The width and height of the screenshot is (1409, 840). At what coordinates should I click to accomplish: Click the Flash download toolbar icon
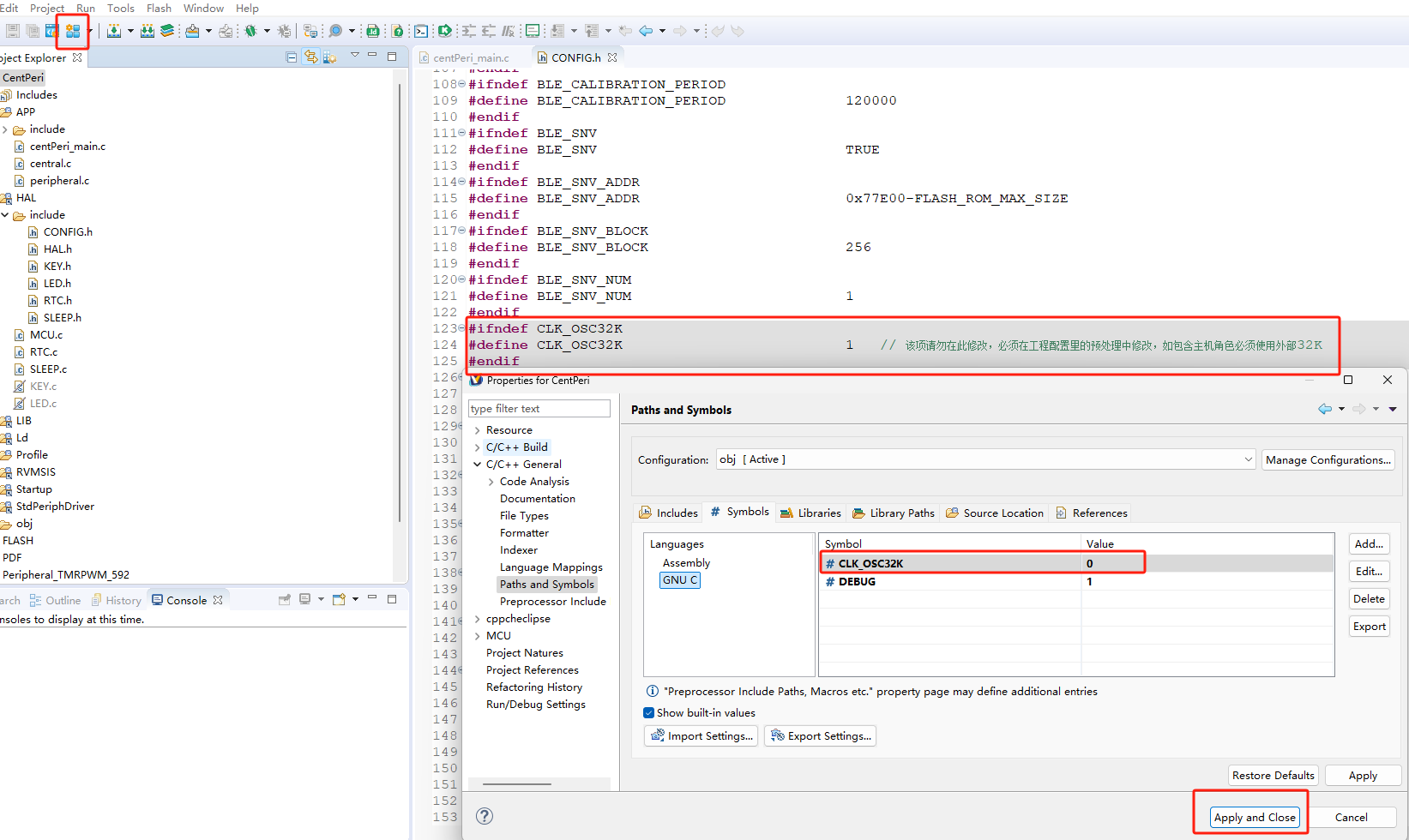[192, 31]
